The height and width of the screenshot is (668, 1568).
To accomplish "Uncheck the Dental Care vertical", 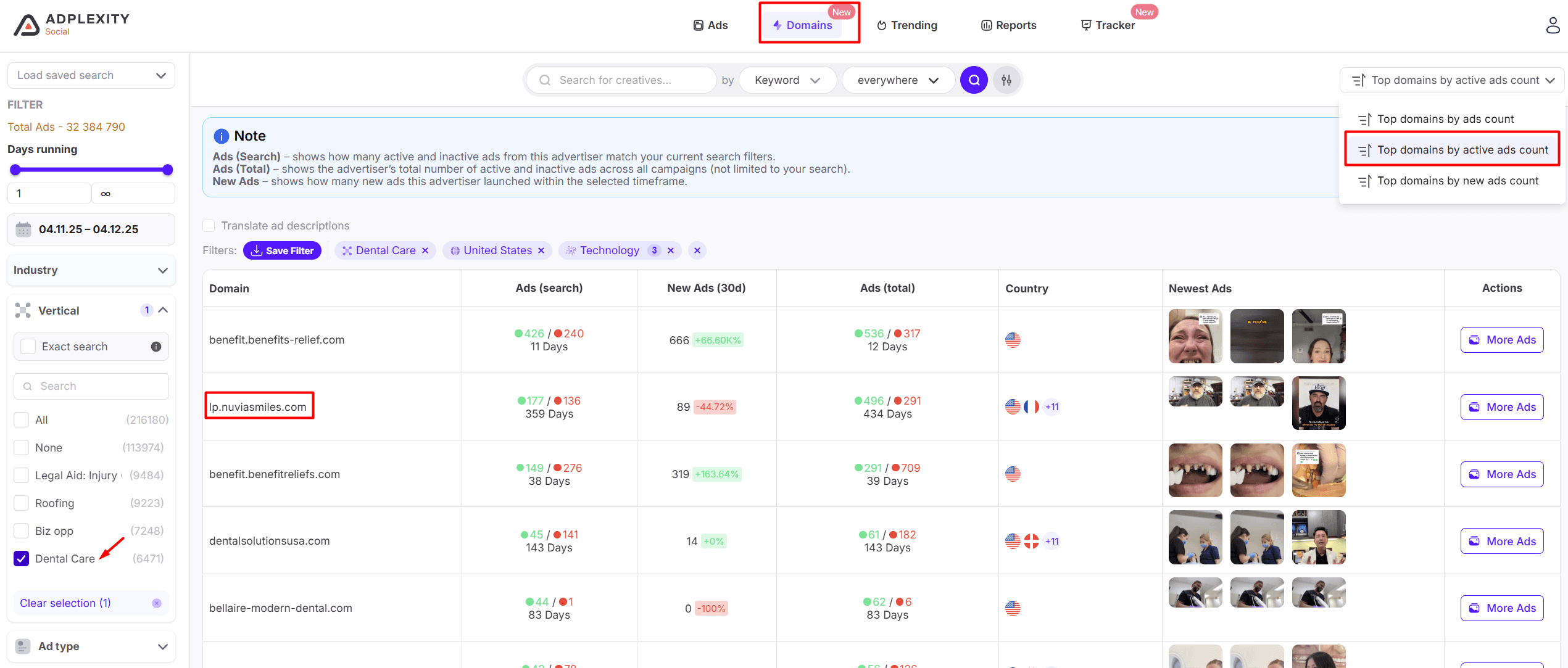I will [22, 559].
